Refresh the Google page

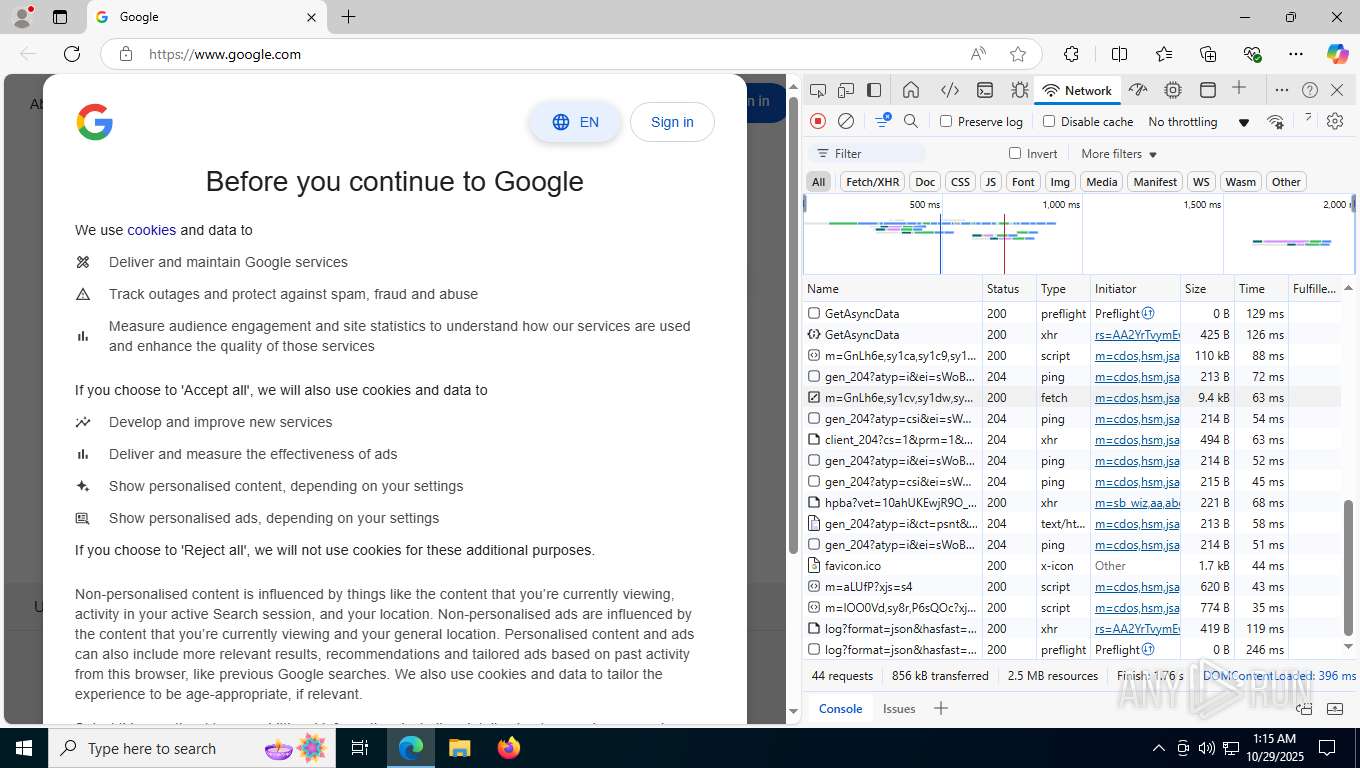(72, 54)
